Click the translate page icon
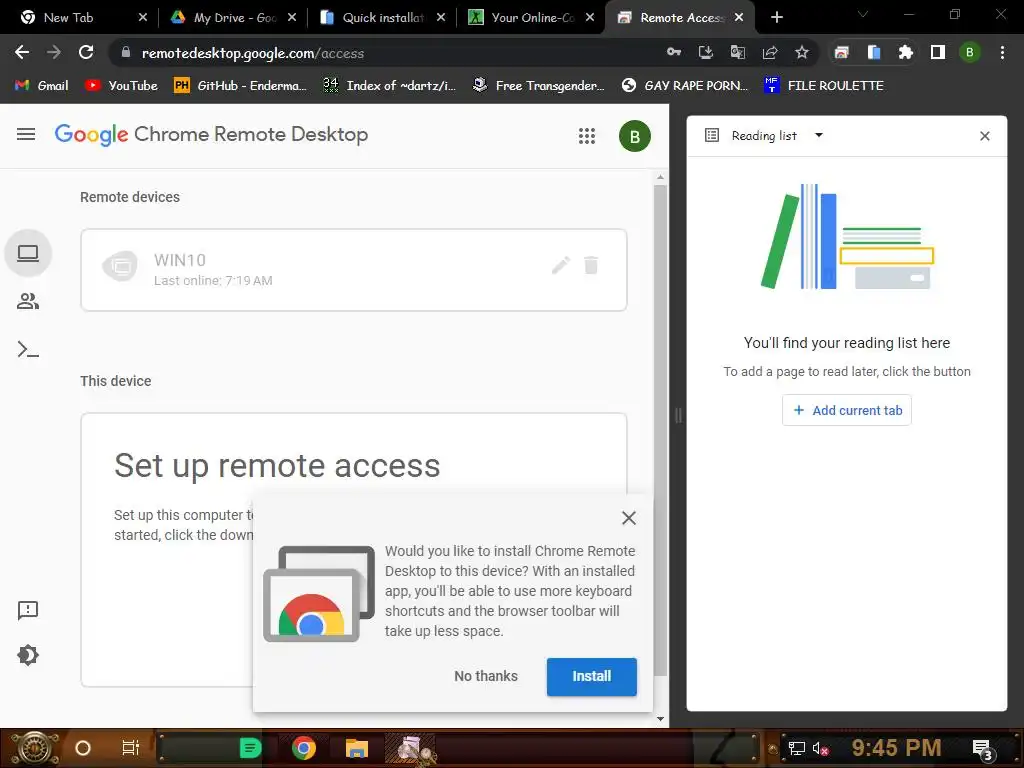 738,52
